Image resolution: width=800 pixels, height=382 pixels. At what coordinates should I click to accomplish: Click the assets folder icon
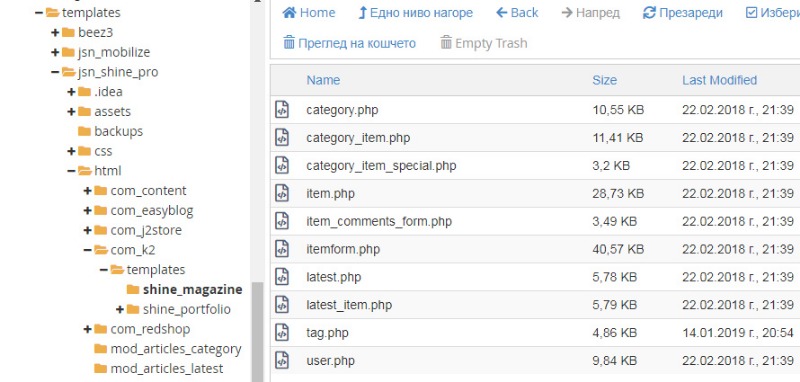(x=85, y=111)
